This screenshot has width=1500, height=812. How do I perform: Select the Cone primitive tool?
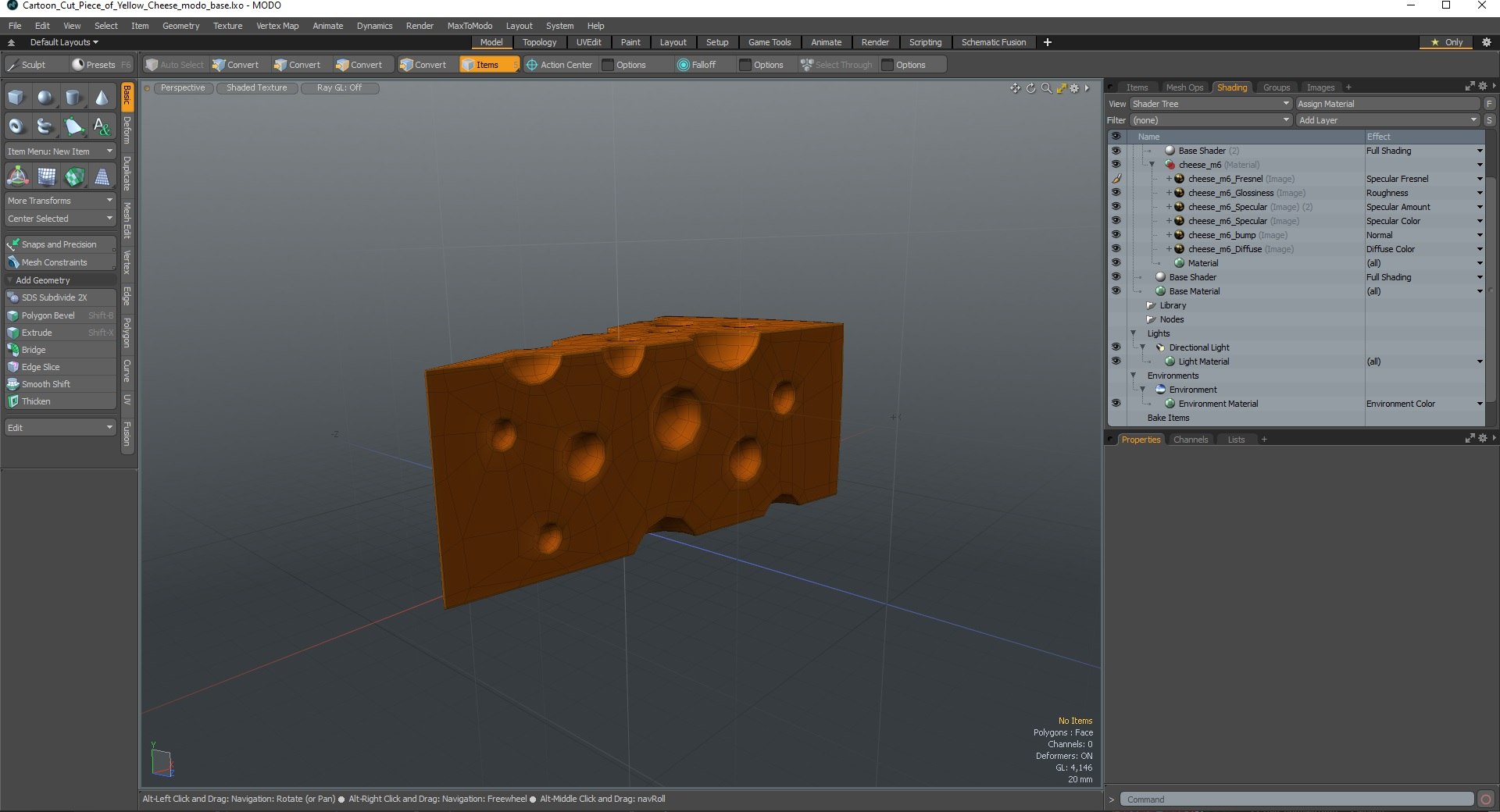tap(102, 98)
